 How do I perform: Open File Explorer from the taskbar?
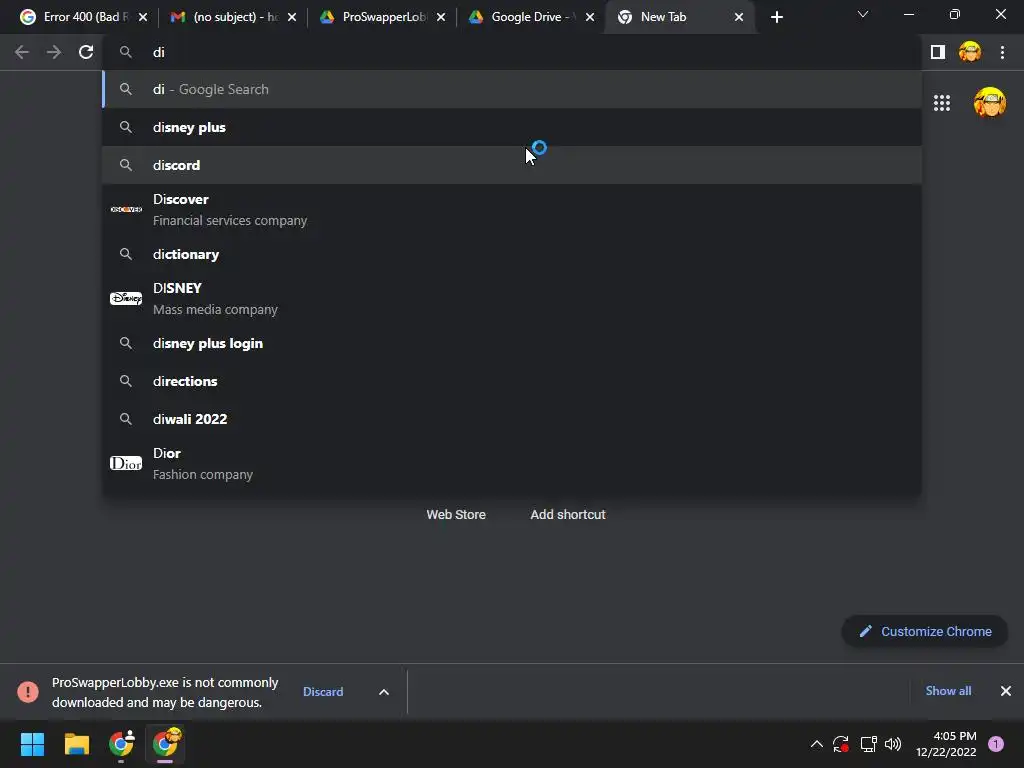coord(76,744)
